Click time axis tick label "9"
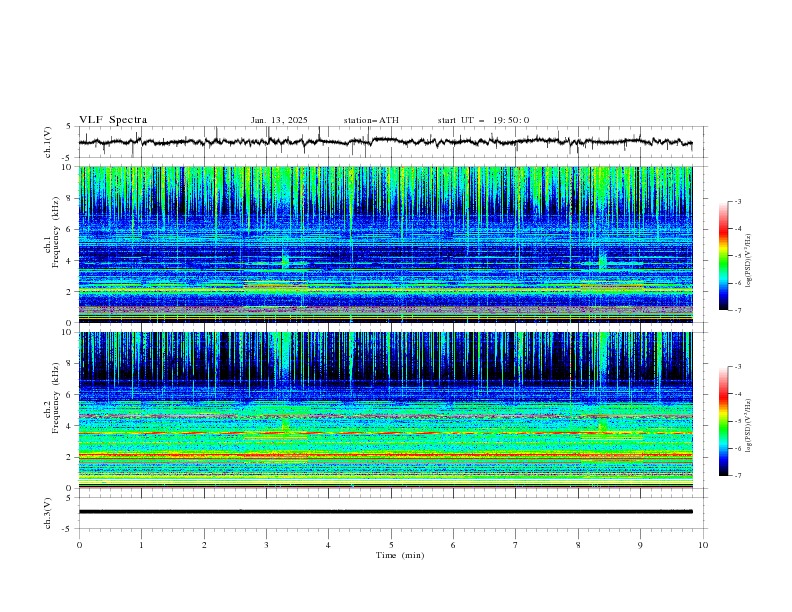Screen dimensions: 792x612 point(640,545)
